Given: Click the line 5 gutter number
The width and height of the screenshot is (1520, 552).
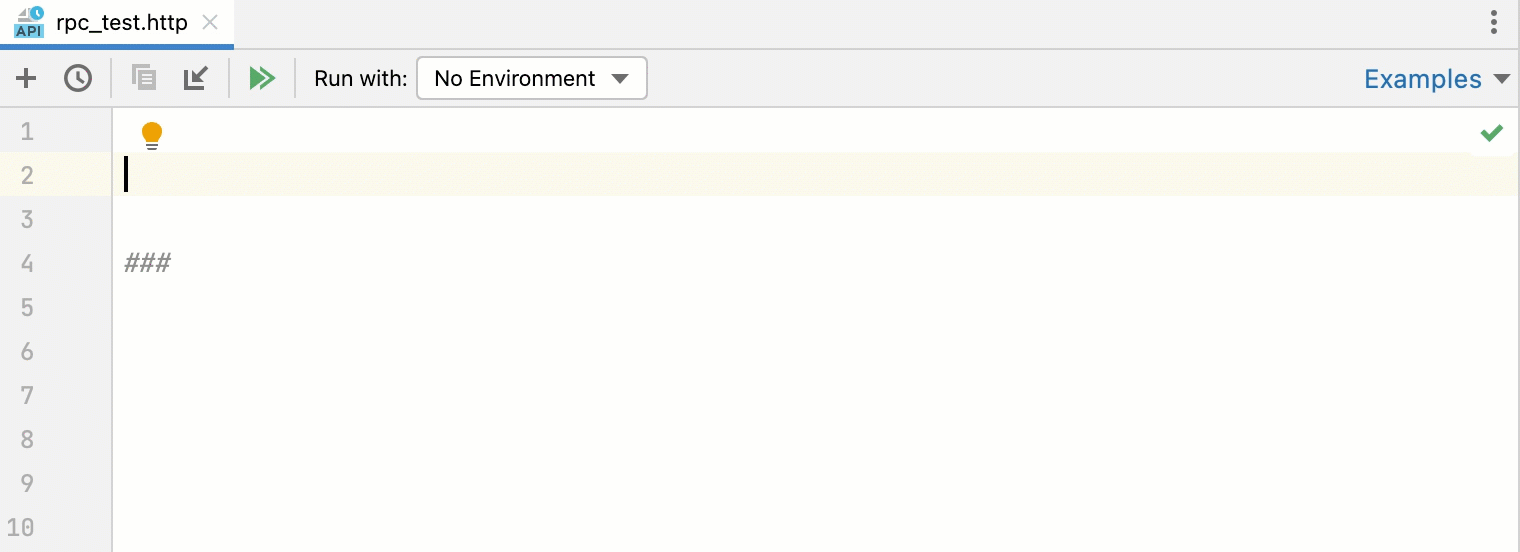Looking at the screenshot, I should click(26, 307).
